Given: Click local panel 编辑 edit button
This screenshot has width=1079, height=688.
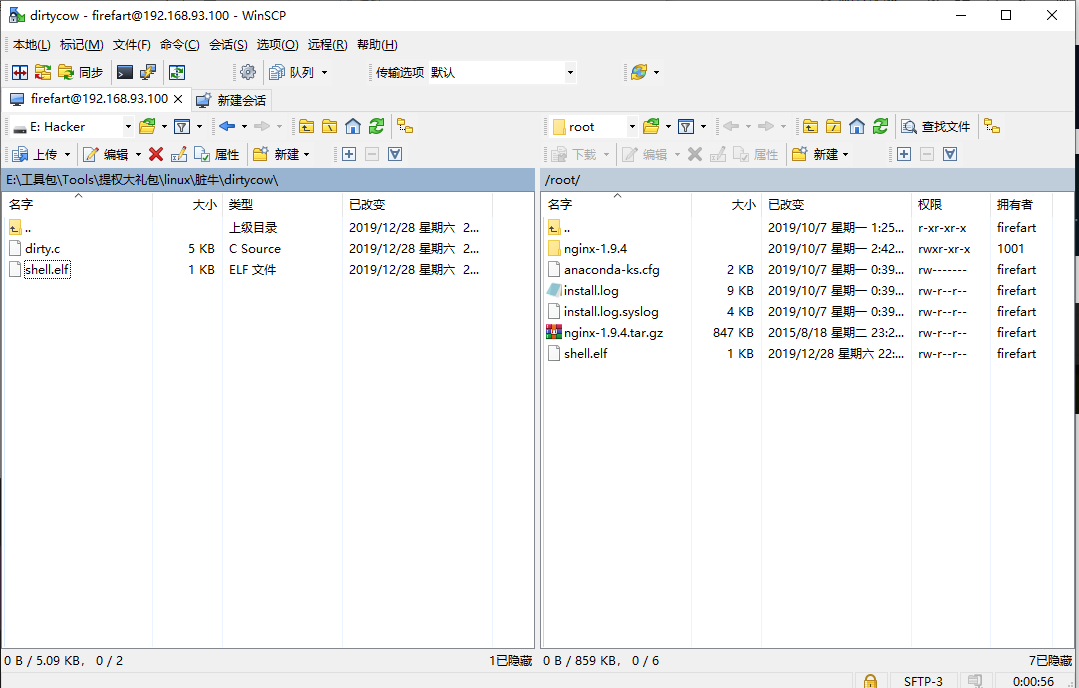Looking at the screenshot, I should [106, 155].
